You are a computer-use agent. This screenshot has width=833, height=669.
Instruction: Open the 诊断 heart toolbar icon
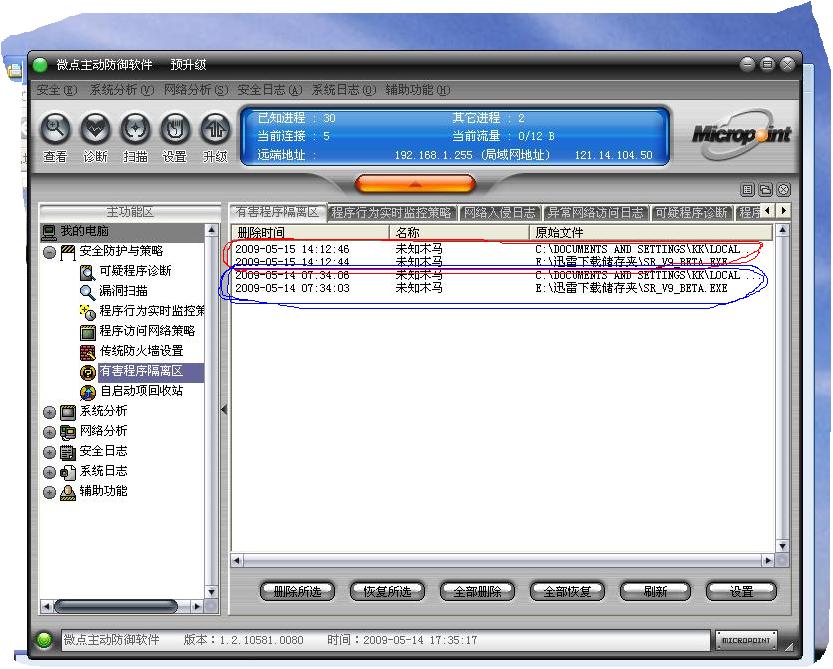pyautogui.click(x=95, y=129)
